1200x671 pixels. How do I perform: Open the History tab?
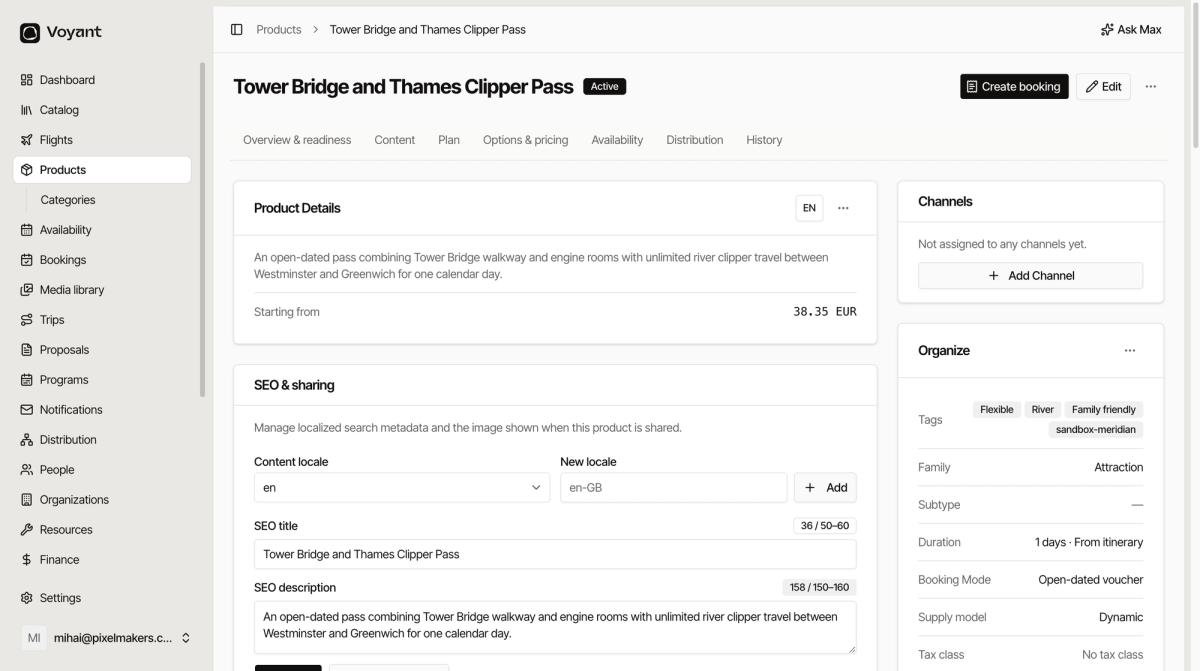click(x=764, y=140)
